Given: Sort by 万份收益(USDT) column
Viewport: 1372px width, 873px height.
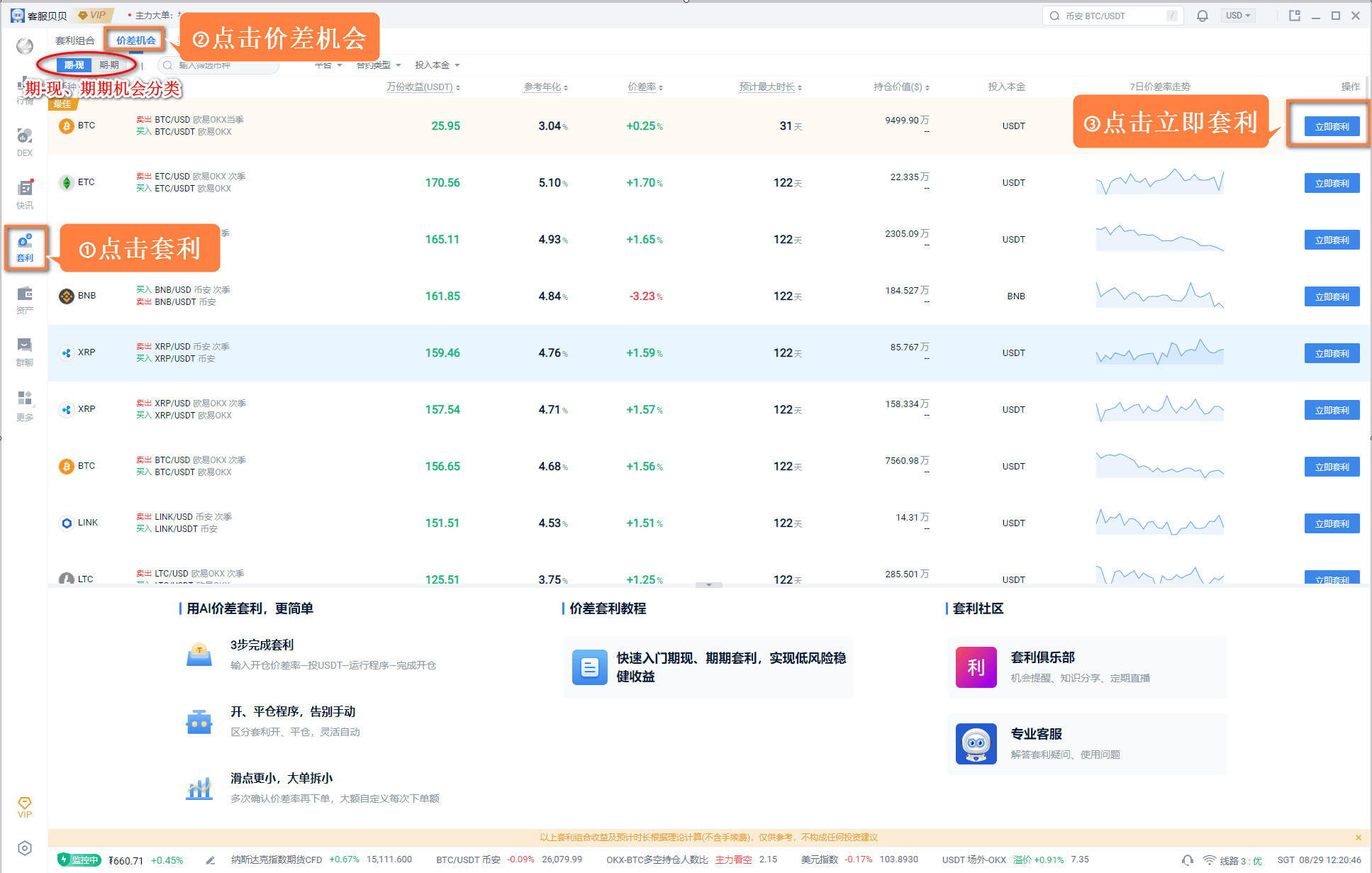Looking at the screenshot, I should (423, 87).
